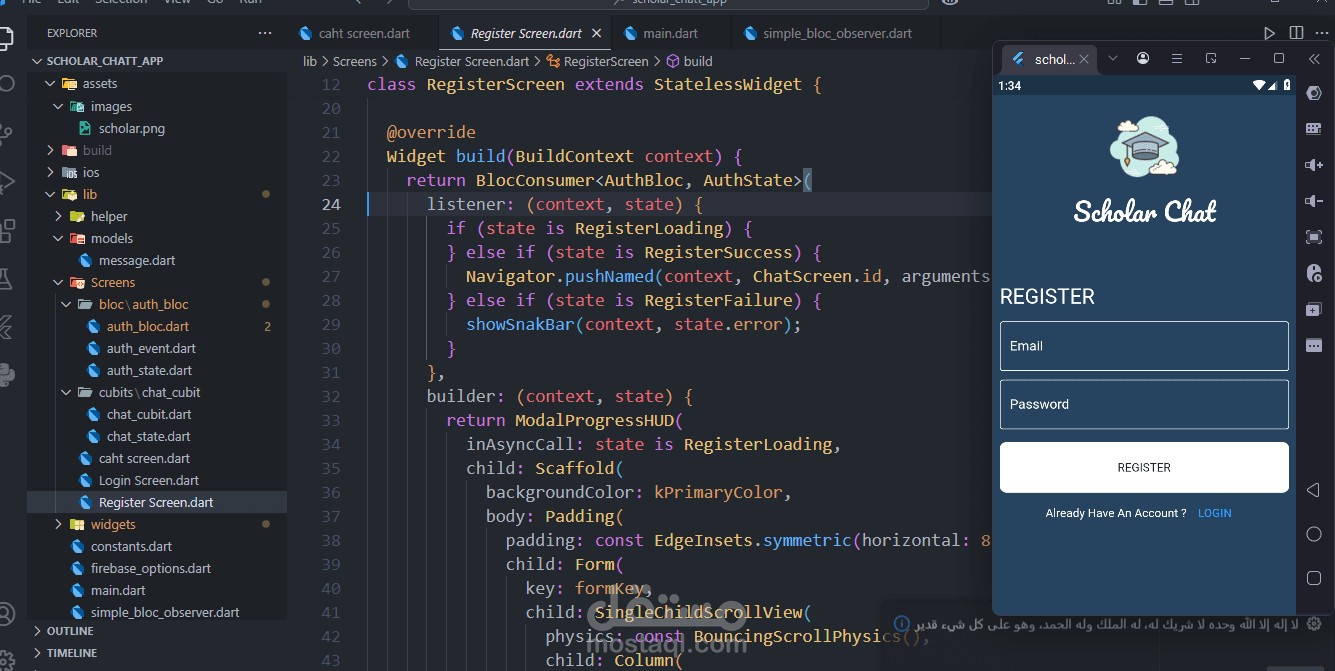1335x671 pixels.
Task: Open the emulator recent apps square
Action: pos(1314,578)
